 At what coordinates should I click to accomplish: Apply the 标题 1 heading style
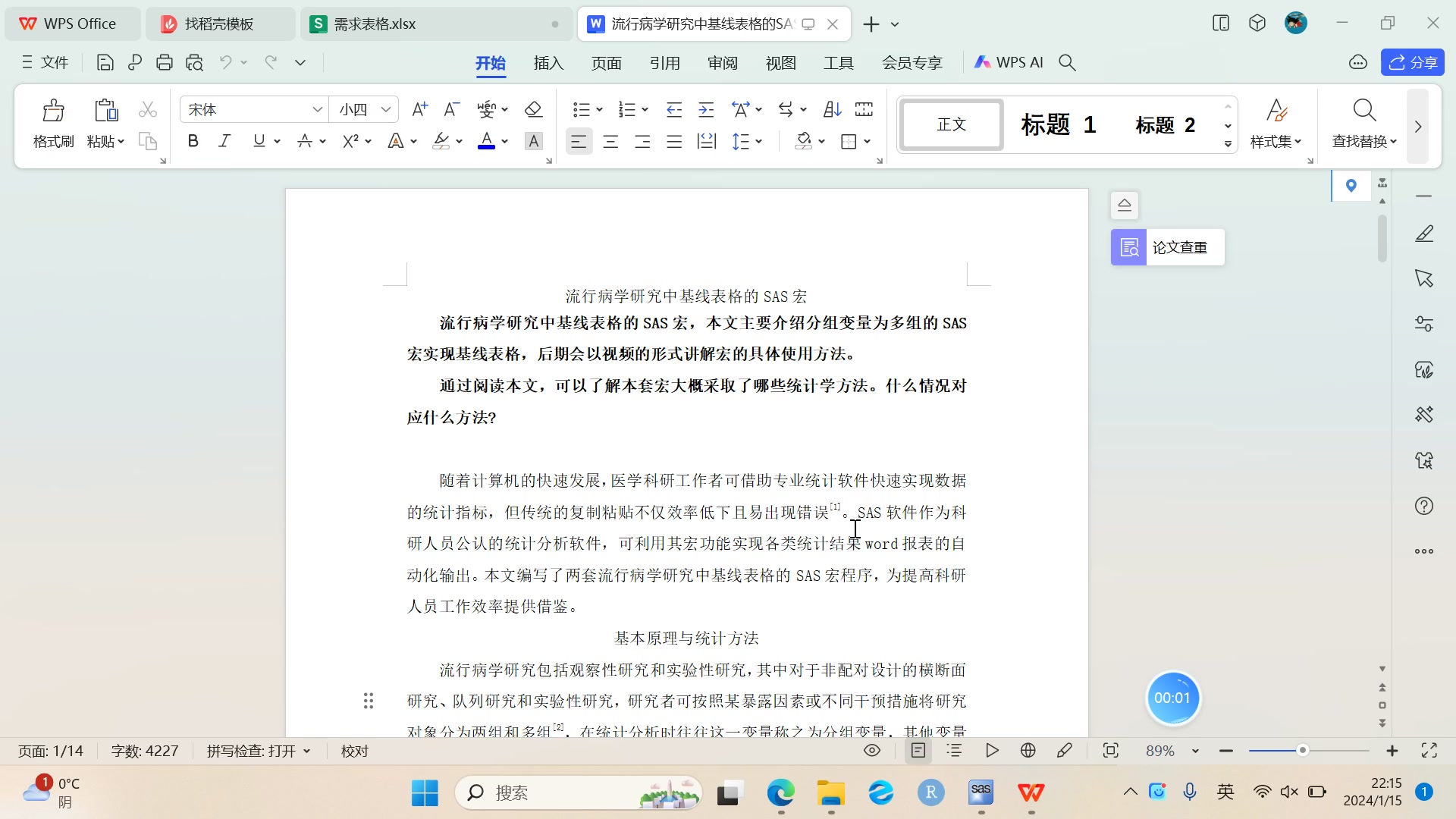[1058, 124]
